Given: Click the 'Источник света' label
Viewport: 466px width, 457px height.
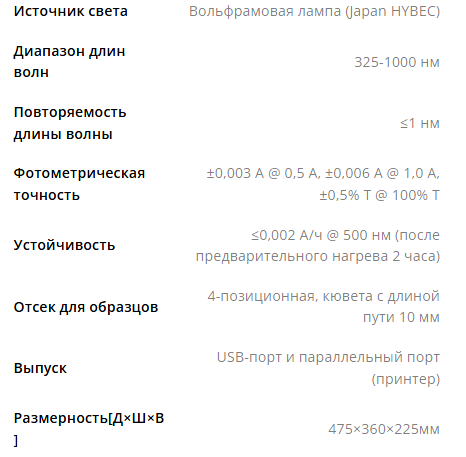Looking at the screenshot, I should (x=71, y=11).
